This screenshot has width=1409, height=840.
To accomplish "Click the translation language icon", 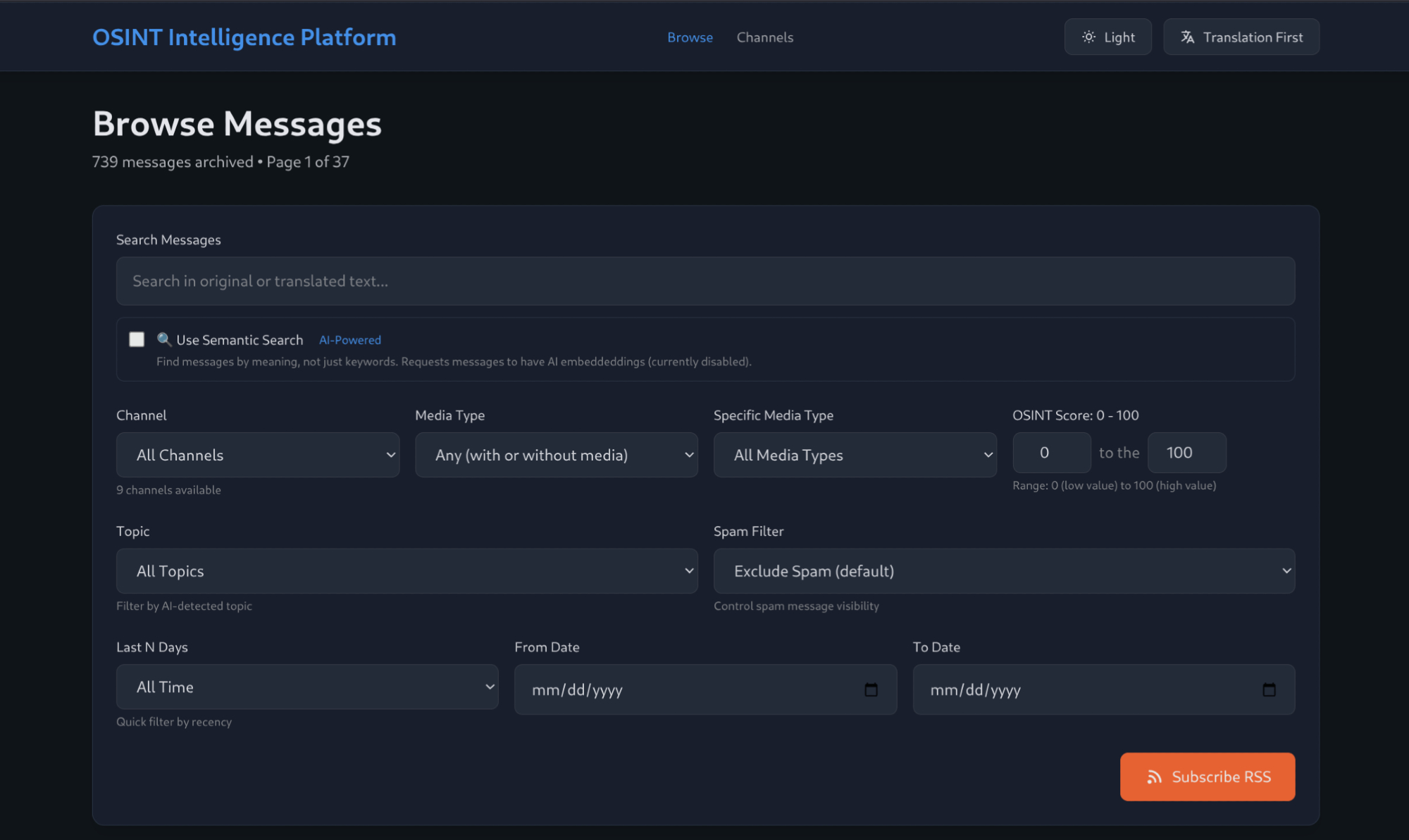I will (1188, 37).
